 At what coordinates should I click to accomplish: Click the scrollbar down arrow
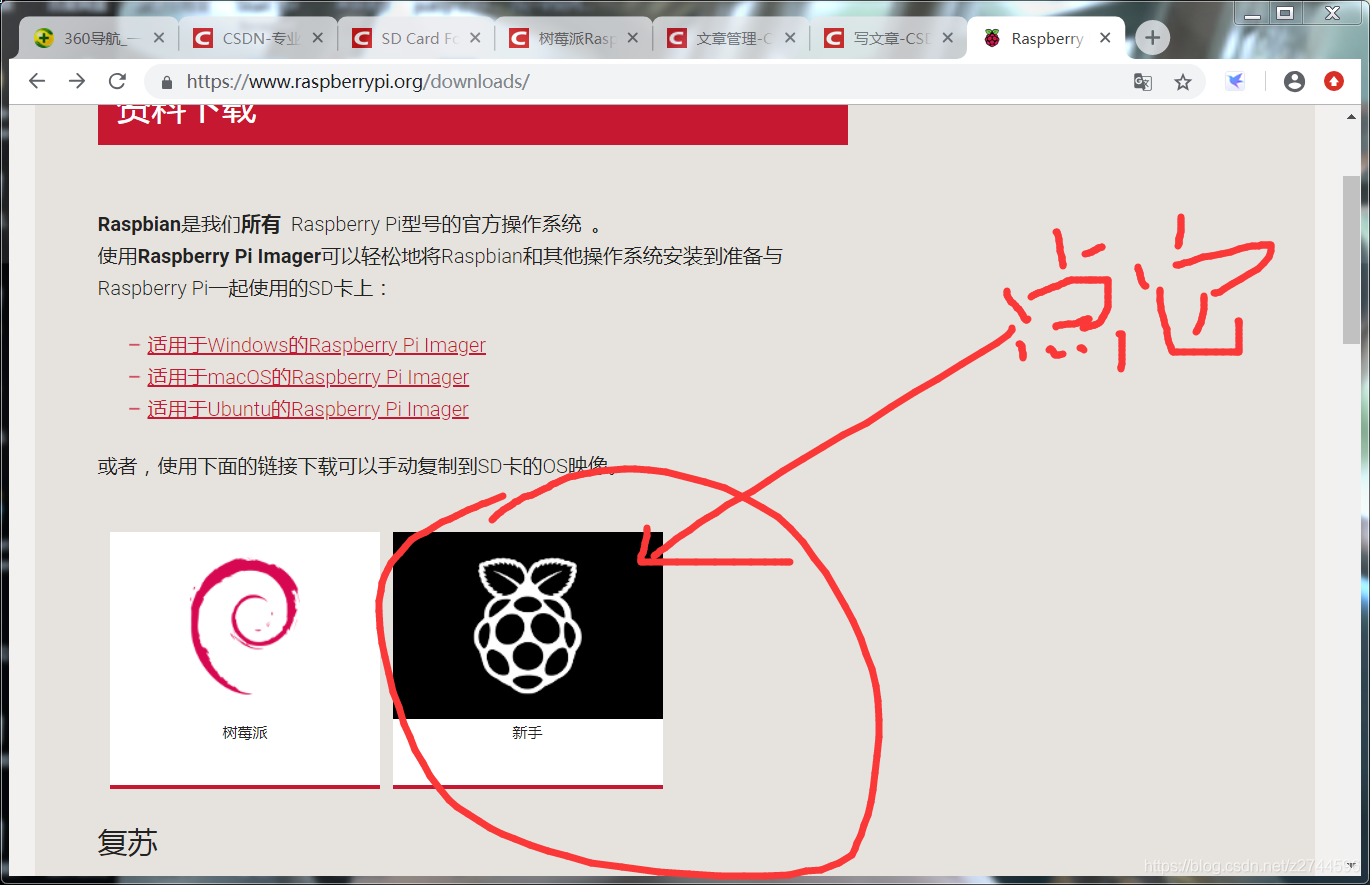pyautogui.click(x=1352, y=866)
